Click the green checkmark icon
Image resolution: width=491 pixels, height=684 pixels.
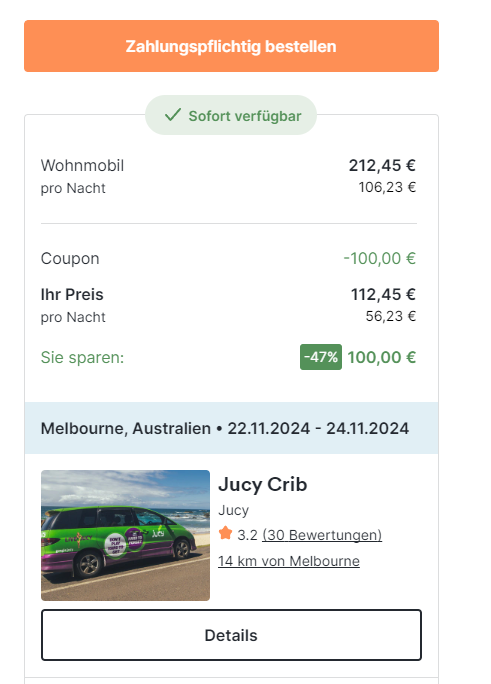[173, 115]
